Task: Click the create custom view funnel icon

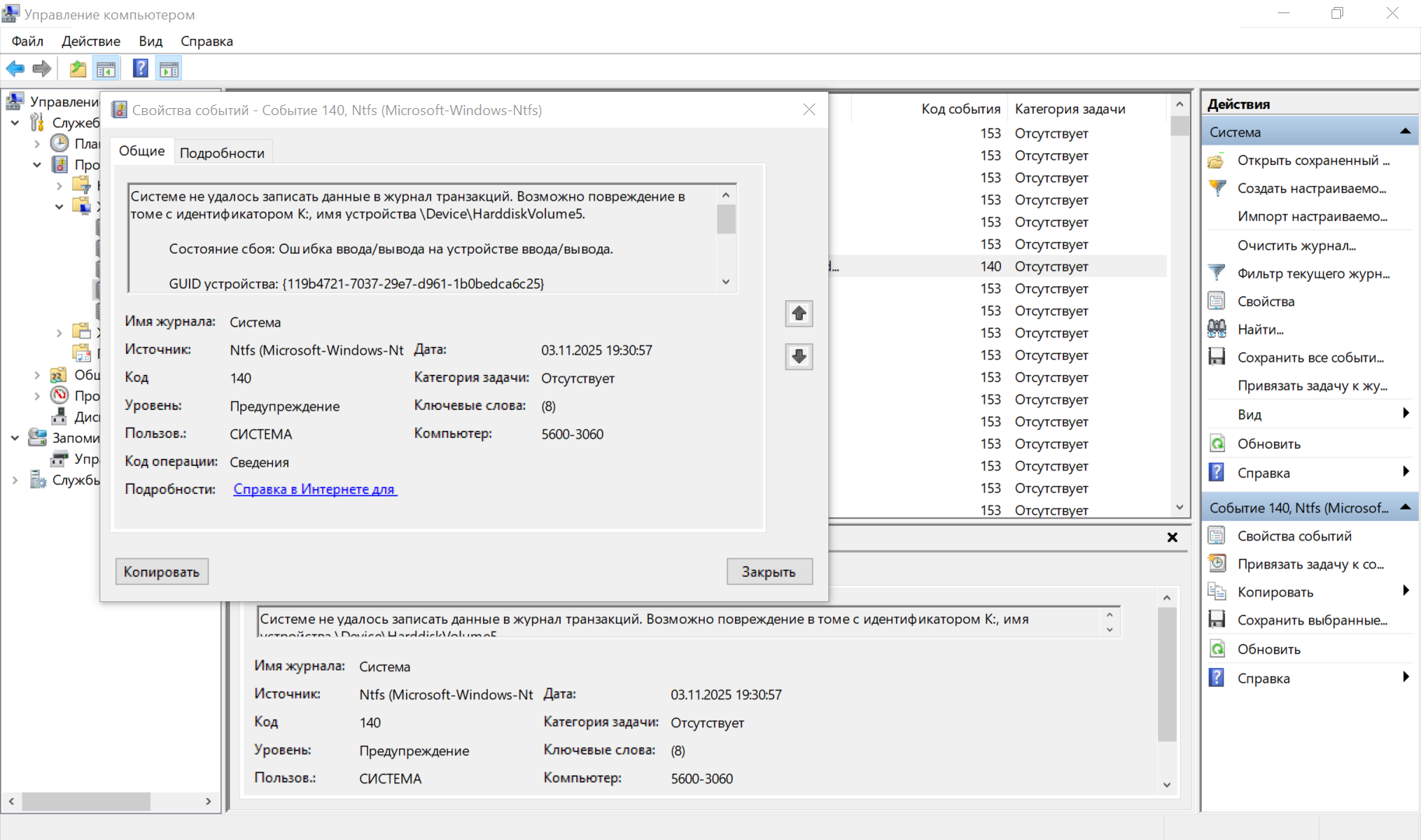Action: [1216, 188]
